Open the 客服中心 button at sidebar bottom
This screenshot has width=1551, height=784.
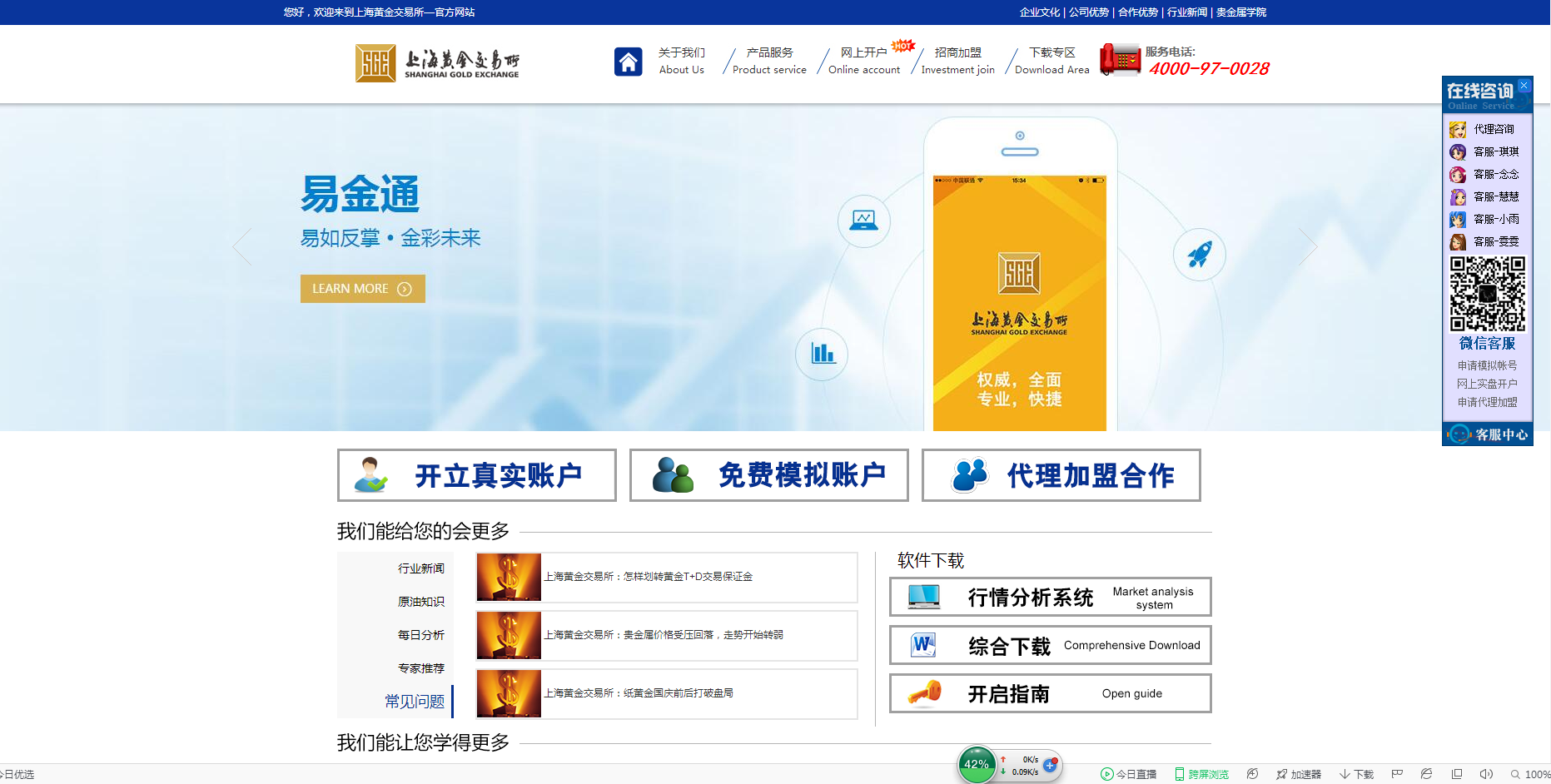point(1488,434)
